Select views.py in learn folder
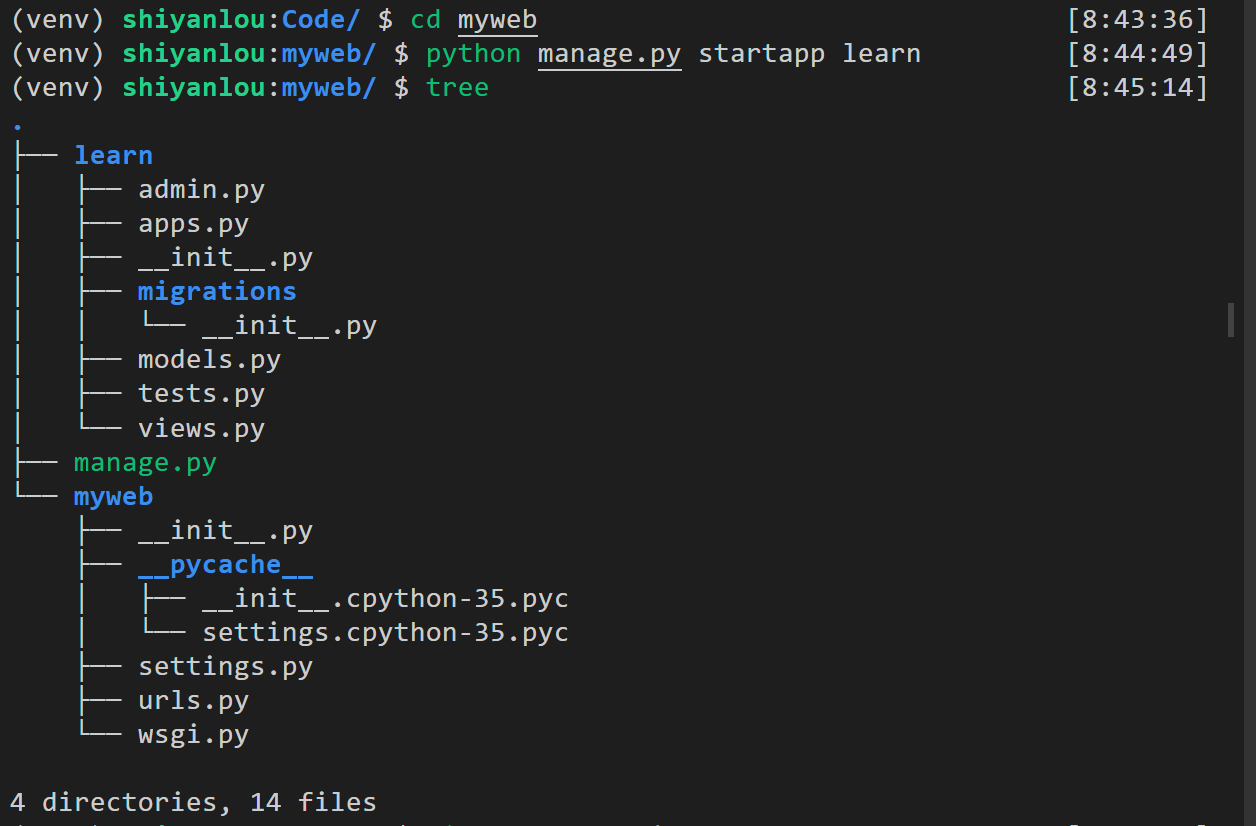 [x=201, y=428]
